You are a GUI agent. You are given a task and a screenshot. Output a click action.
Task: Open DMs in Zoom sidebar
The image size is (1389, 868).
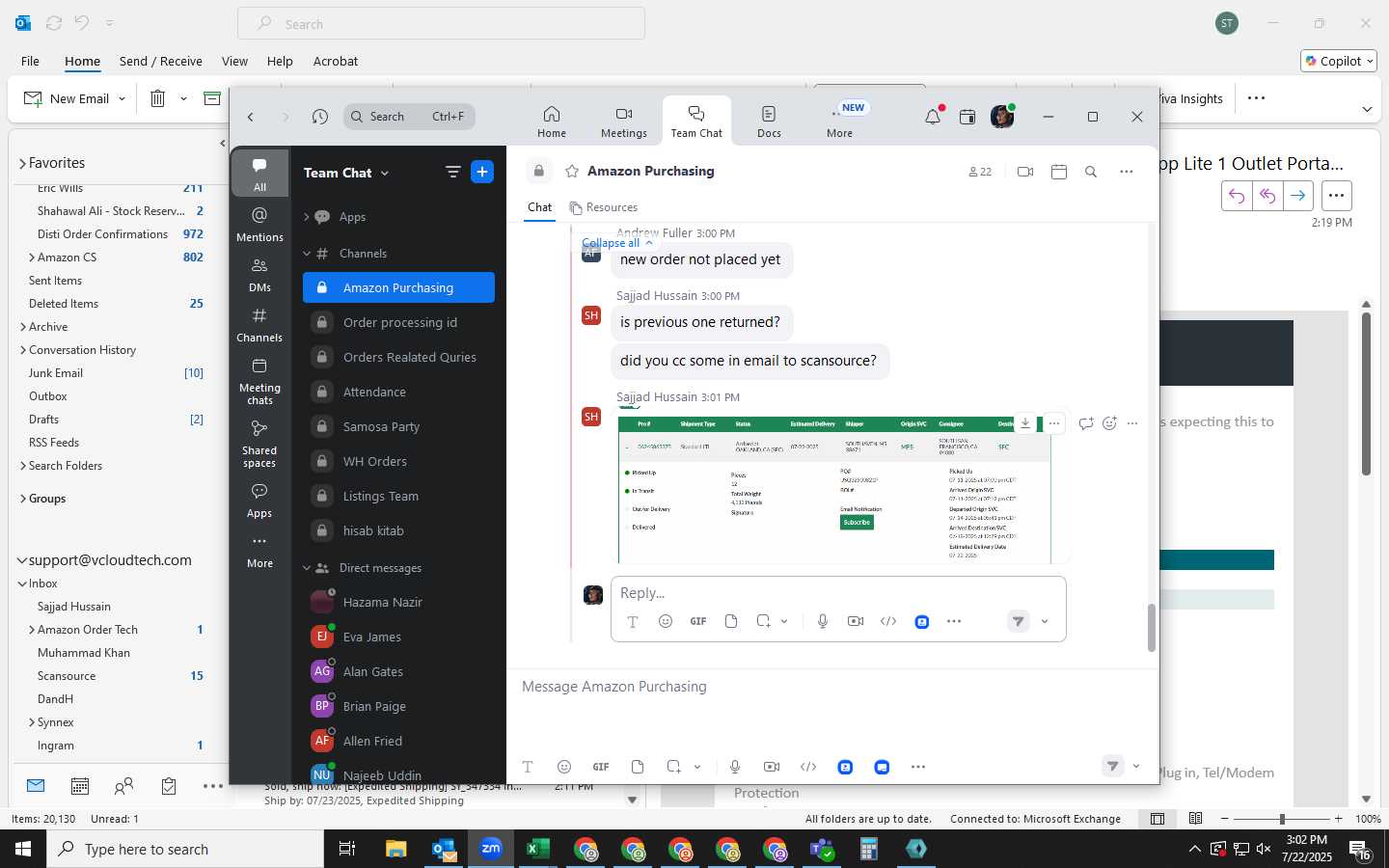pyautogui.click(x=259, y=274)
